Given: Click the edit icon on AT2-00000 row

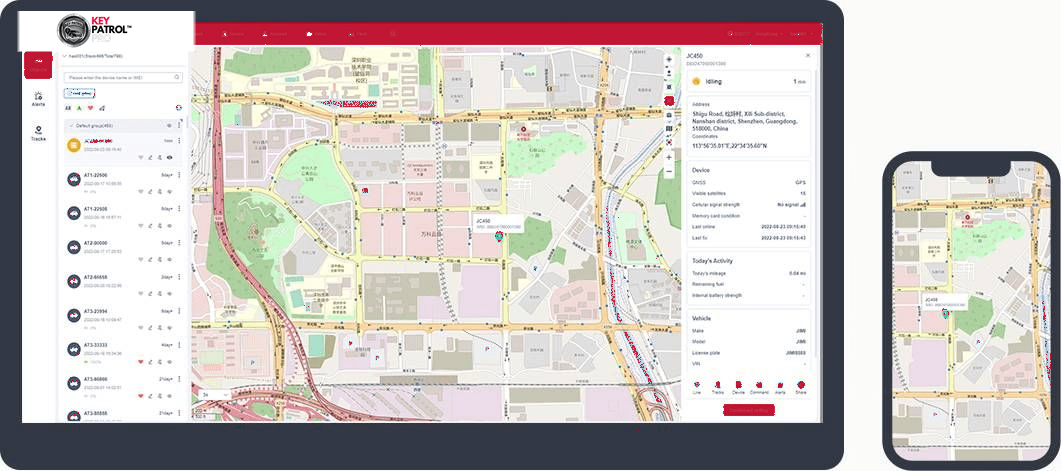Looking at the screenshot, I should click(150, 259).
